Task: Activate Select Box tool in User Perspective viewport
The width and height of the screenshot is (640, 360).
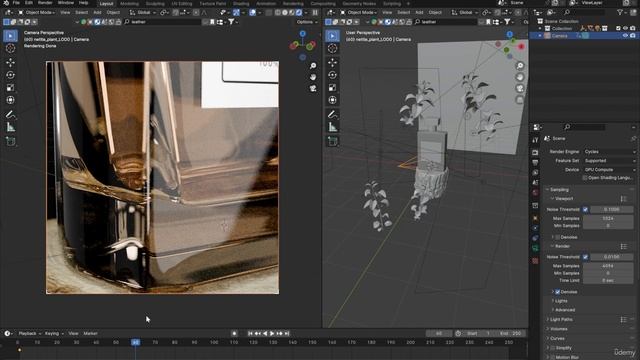Action: [333, 36]
